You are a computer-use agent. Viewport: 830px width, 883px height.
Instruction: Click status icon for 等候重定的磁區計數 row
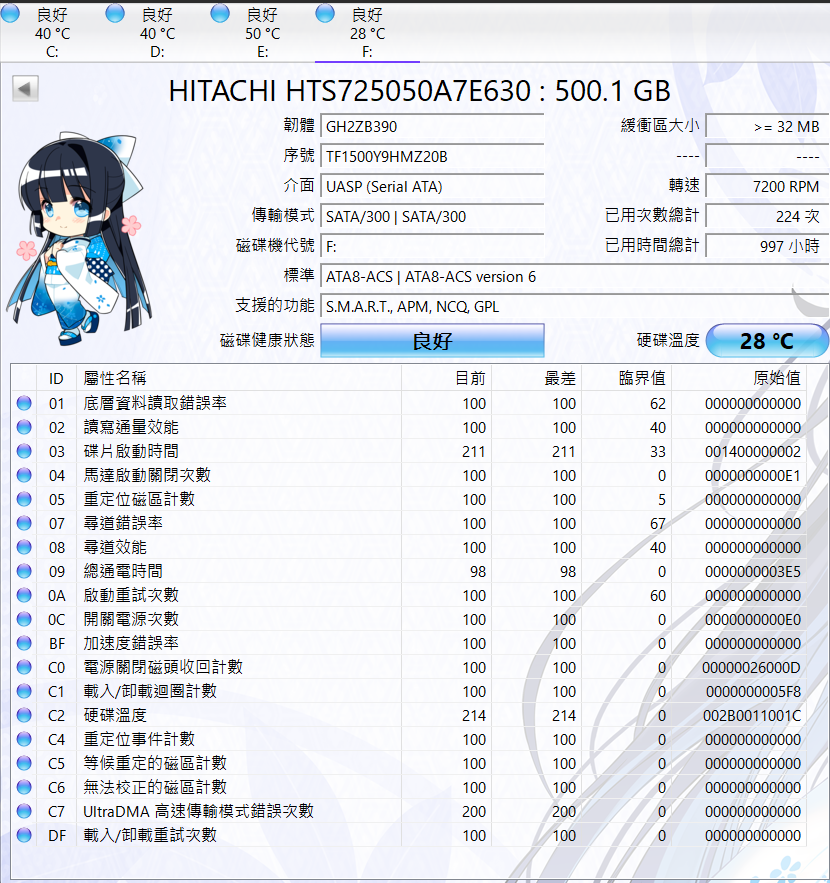tap(24, 763)
